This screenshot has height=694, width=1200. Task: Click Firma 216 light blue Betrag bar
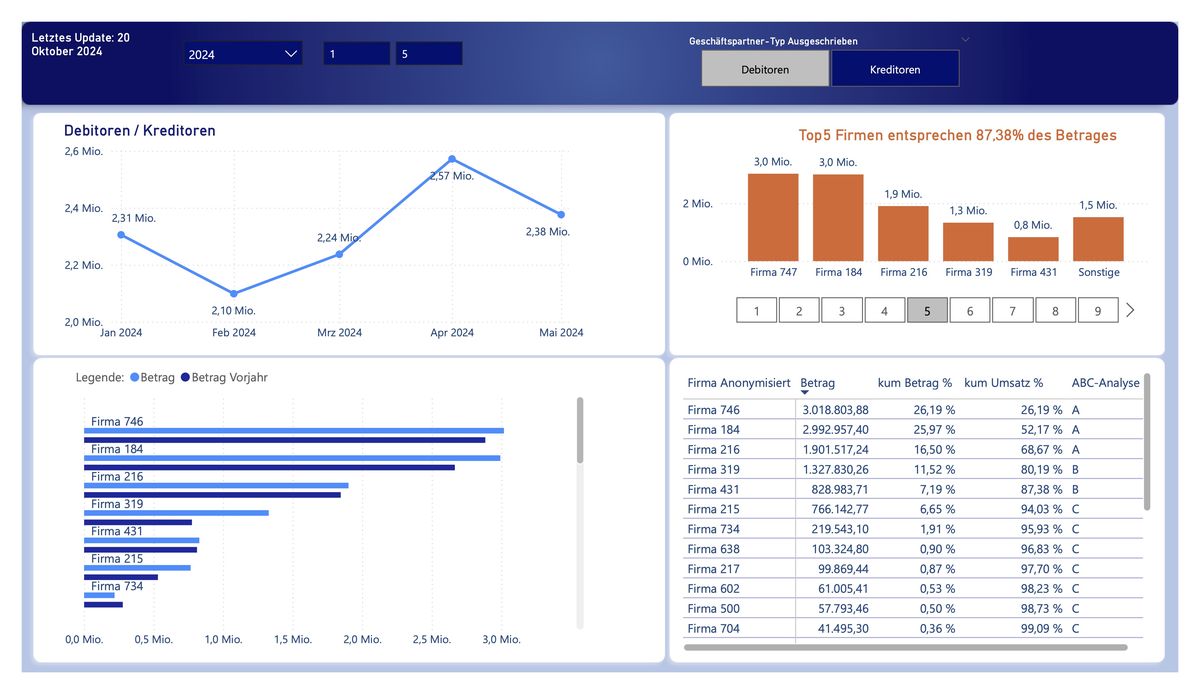tap(216, 485)
